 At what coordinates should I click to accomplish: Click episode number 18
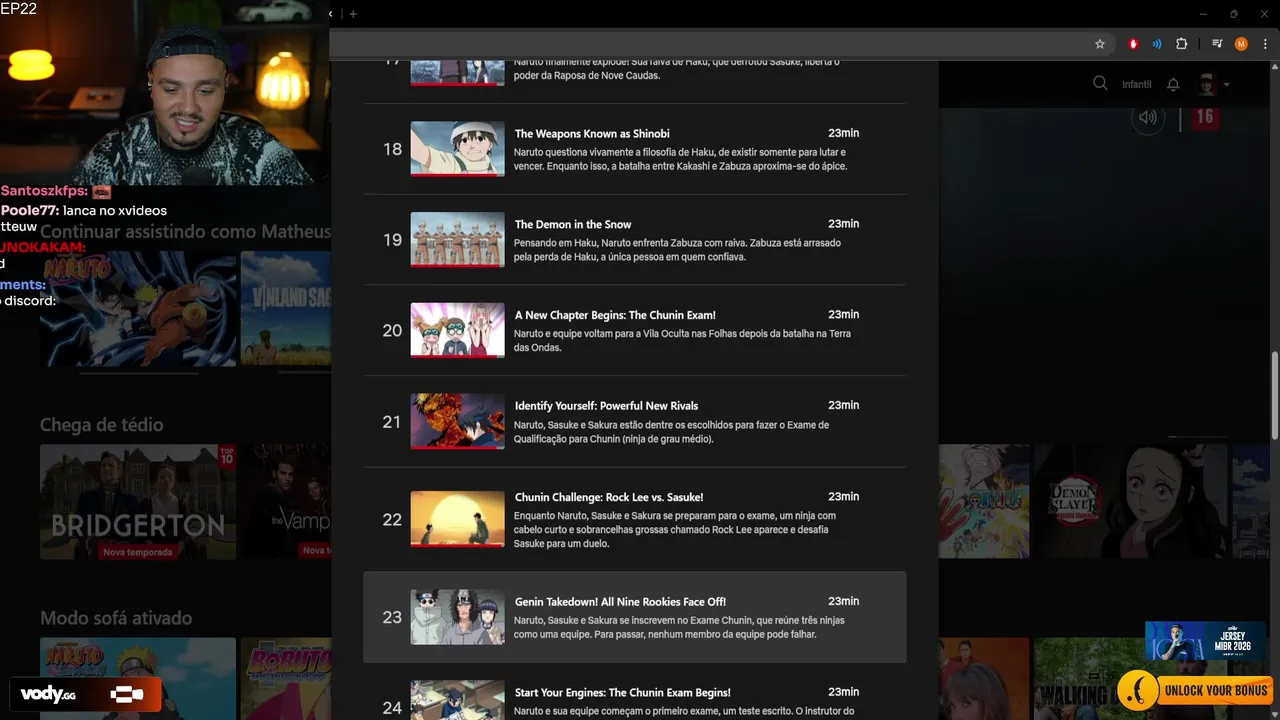point(392,149)
